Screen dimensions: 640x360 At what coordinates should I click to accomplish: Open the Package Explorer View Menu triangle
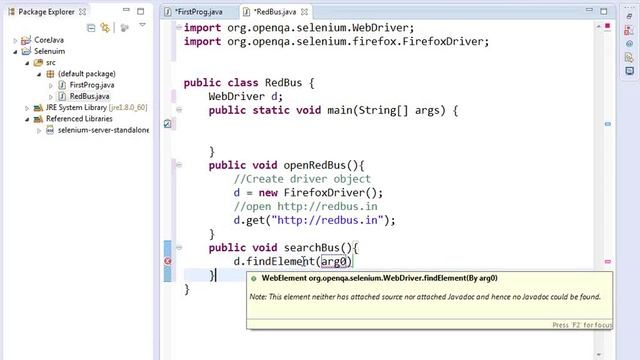142,25
